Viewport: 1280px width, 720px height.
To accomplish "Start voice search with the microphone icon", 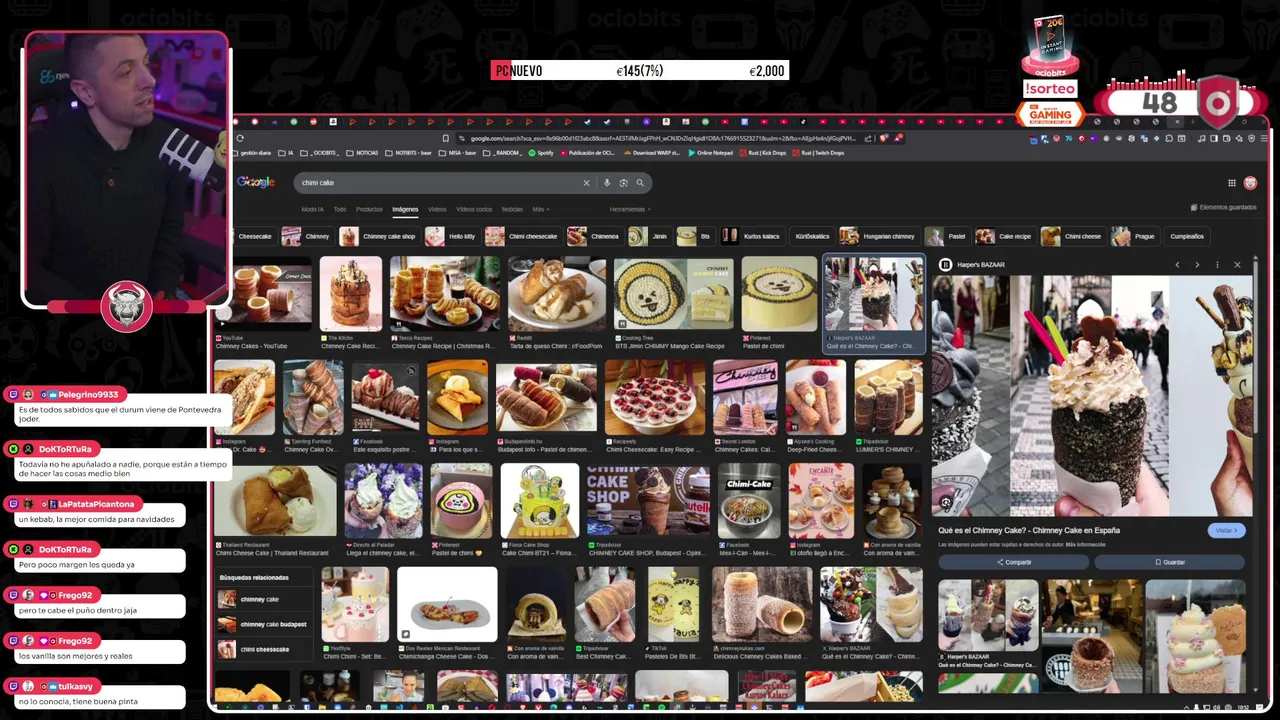I will [606, 183].
